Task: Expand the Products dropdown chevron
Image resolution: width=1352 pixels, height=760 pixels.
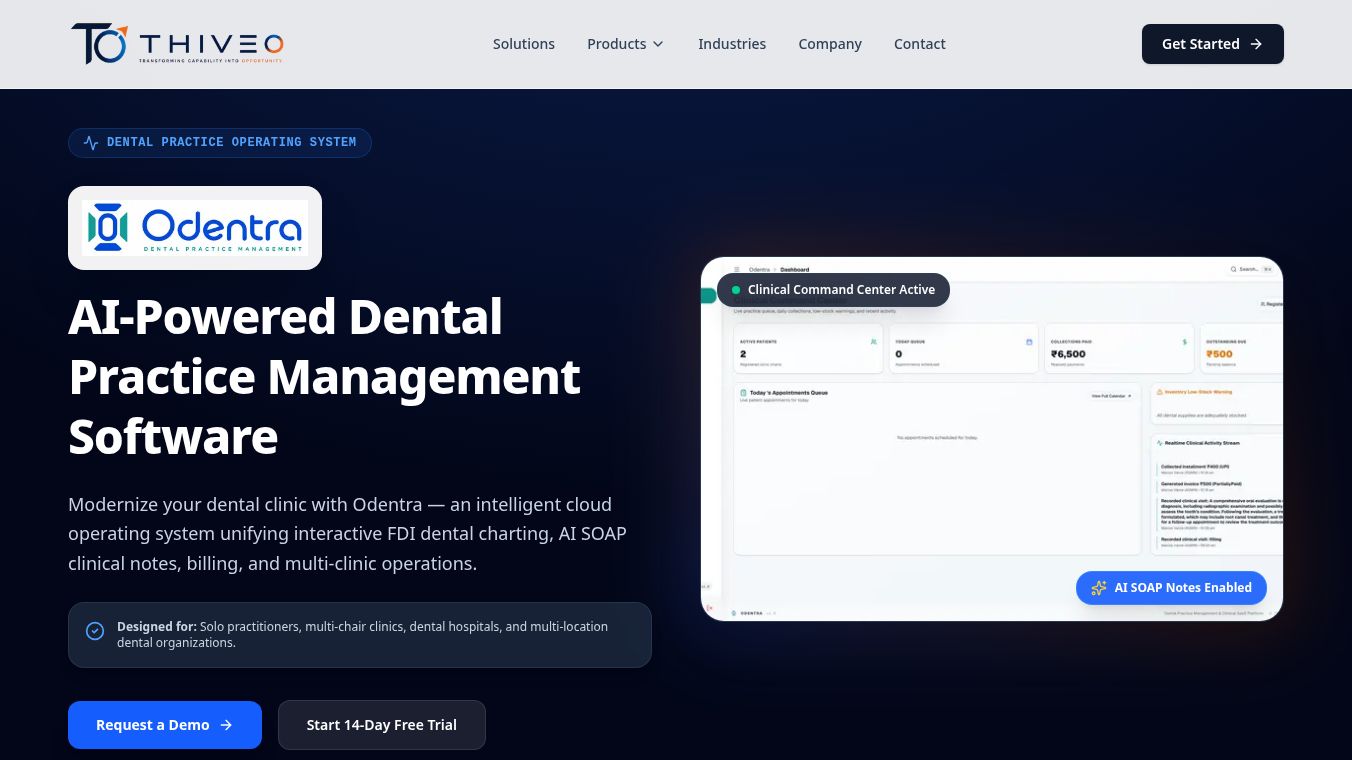Action: pos(658,44)
